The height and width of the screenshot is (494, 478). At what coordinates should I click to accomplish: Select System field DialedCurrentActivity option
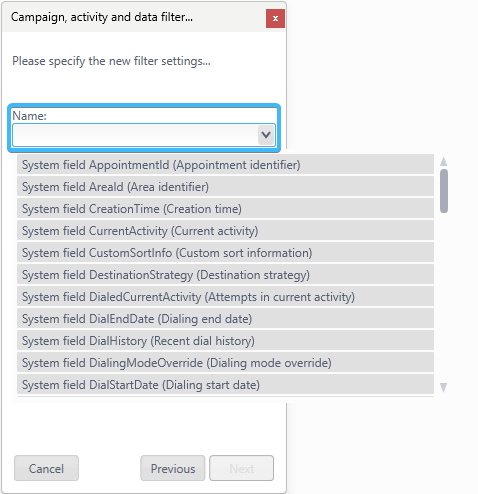pyautogui.click(x=225, y=296)
